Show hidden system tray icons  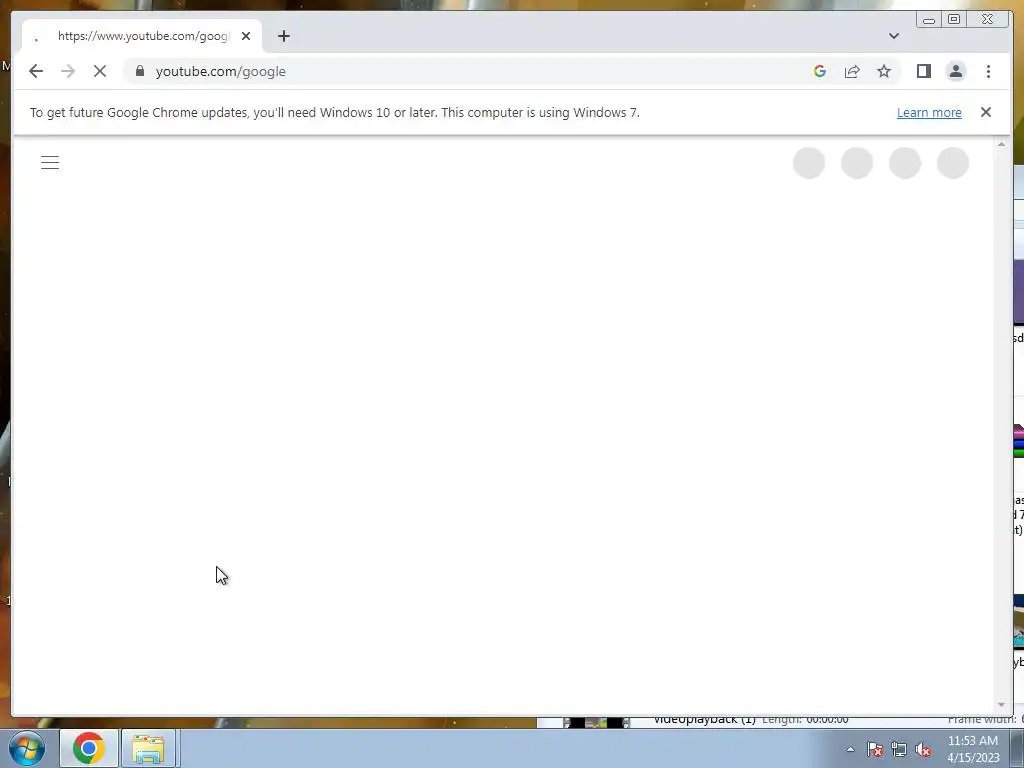coord(850,749)
